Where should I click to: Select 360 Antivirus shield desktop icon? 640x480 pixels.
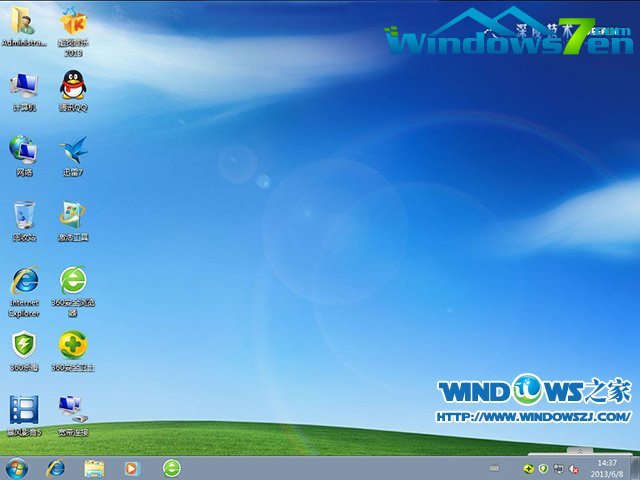[x=24, y=351]
